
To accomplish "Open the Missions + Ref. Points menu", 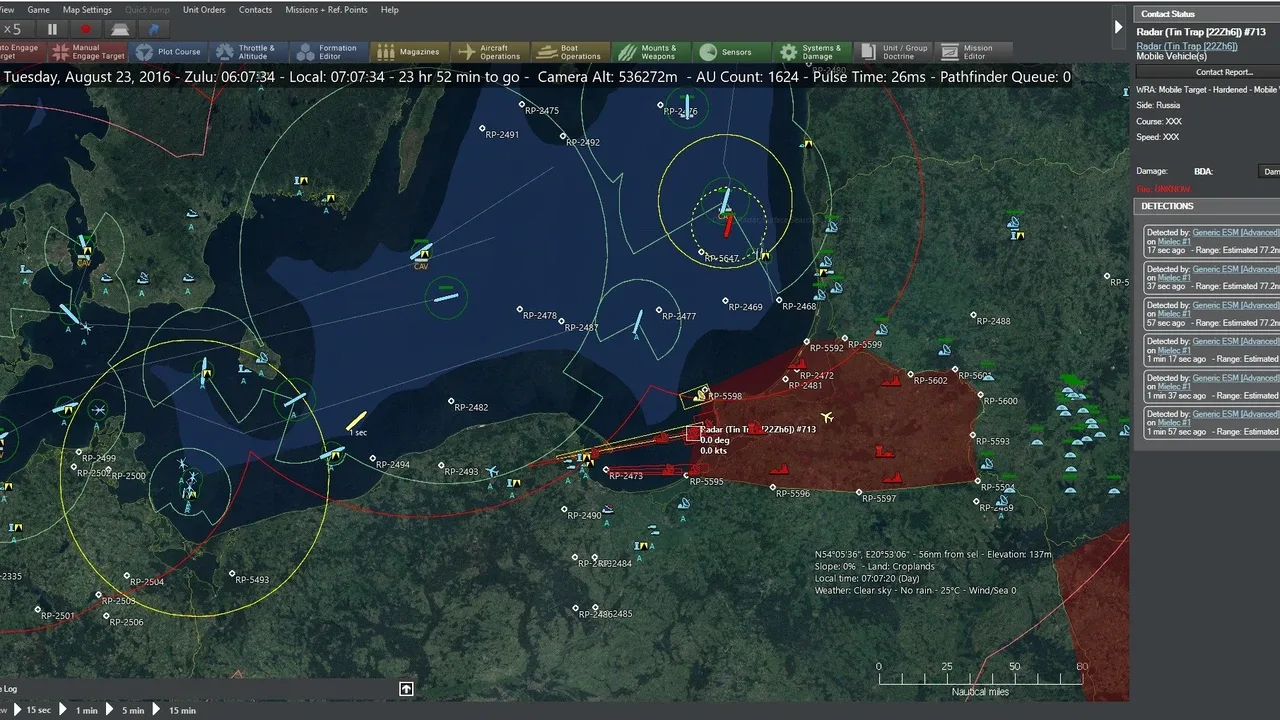I will tap(326, 10).
